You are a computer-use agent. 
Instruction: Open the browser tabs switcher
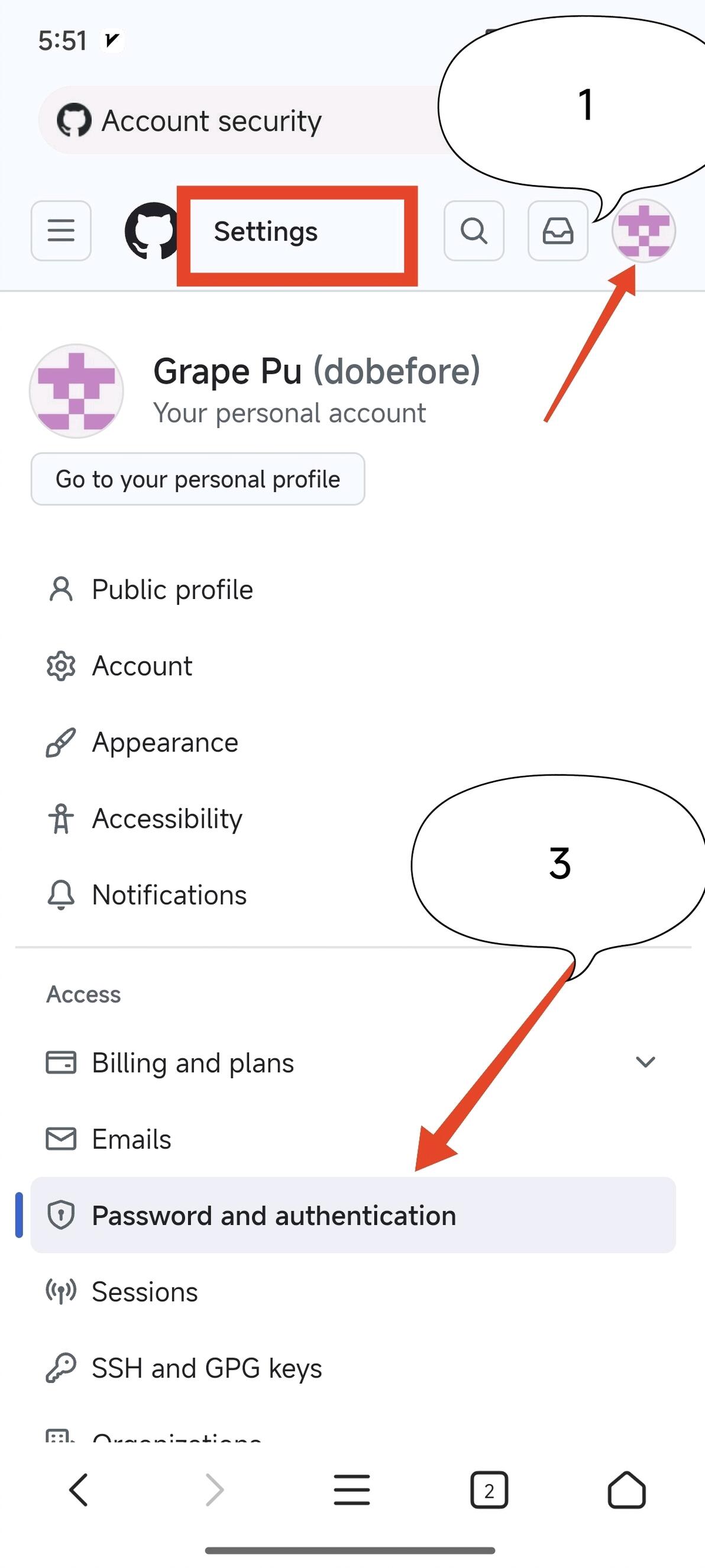(489, 1490)
